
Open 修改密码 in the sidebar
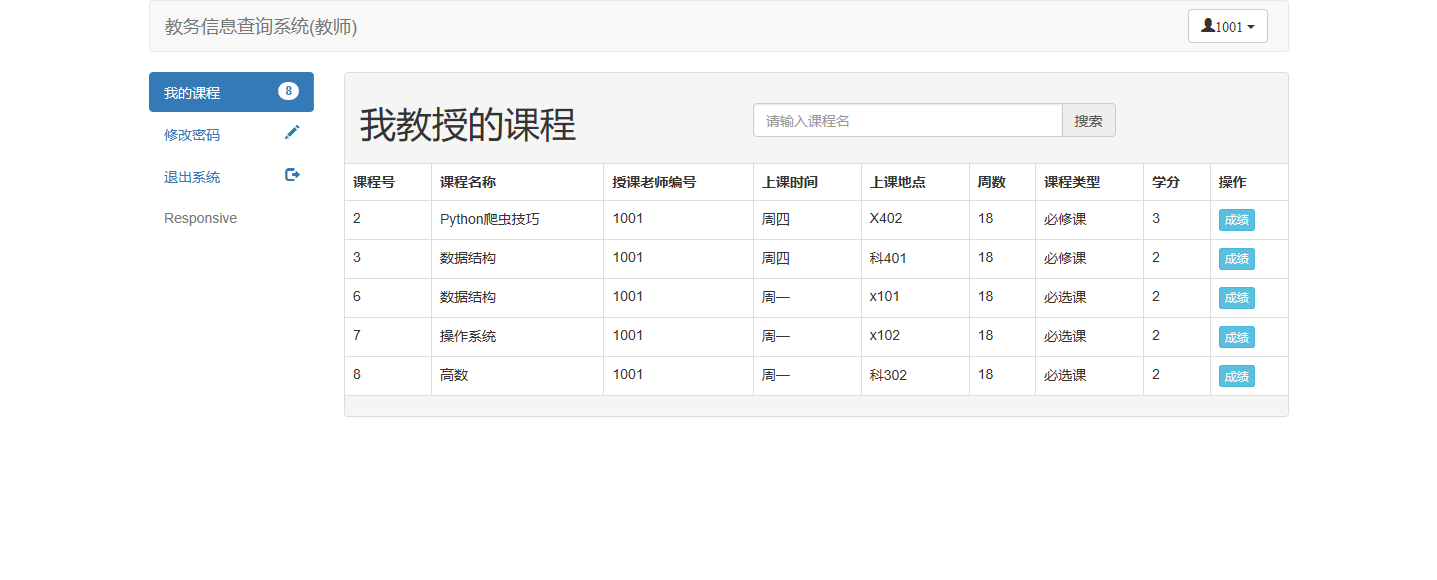231,134
